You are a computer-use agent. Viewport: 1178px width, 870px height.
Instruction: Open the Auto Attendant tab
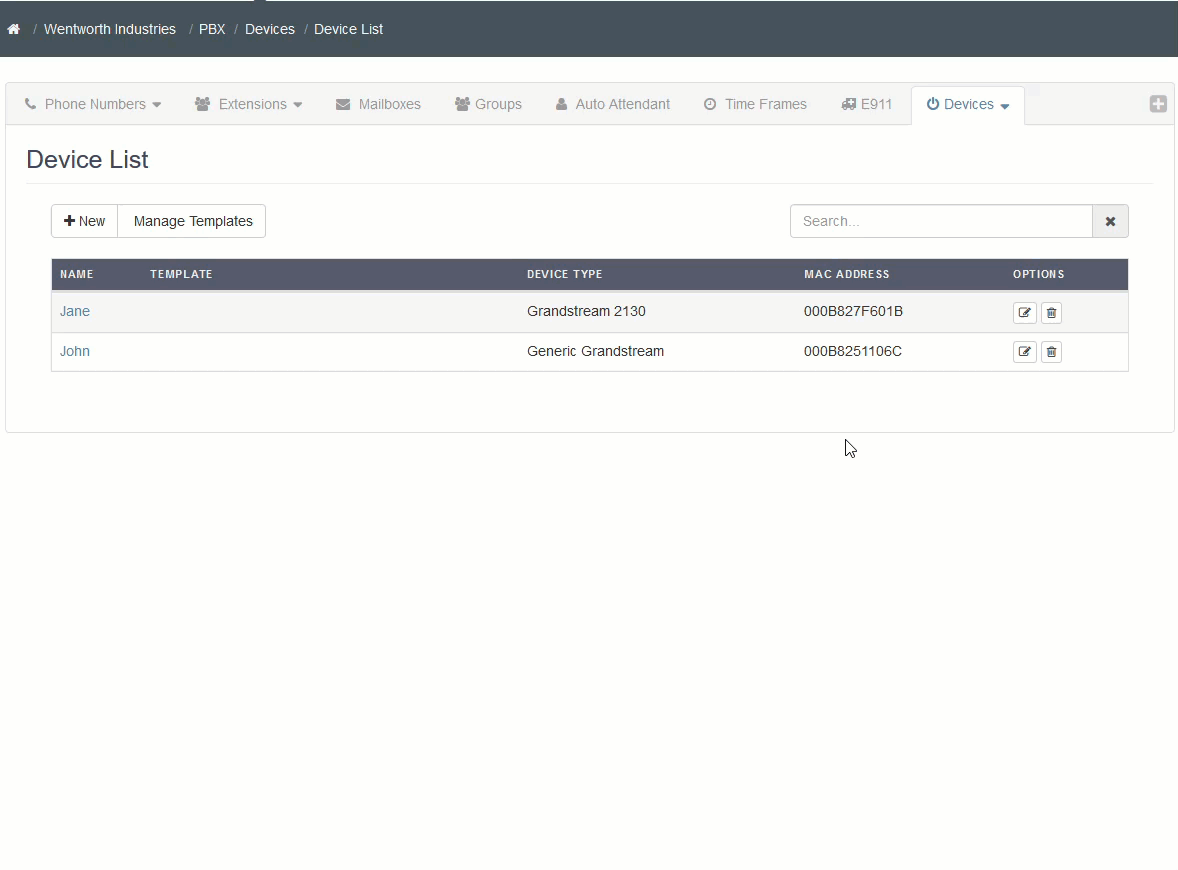point(612,104)
